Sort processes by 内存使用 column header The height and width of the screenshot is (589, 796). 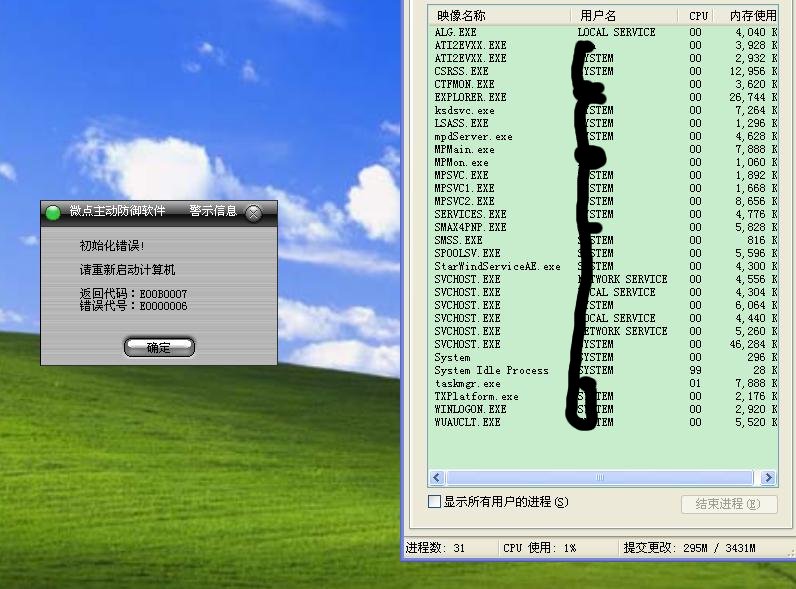coord(750,16)
